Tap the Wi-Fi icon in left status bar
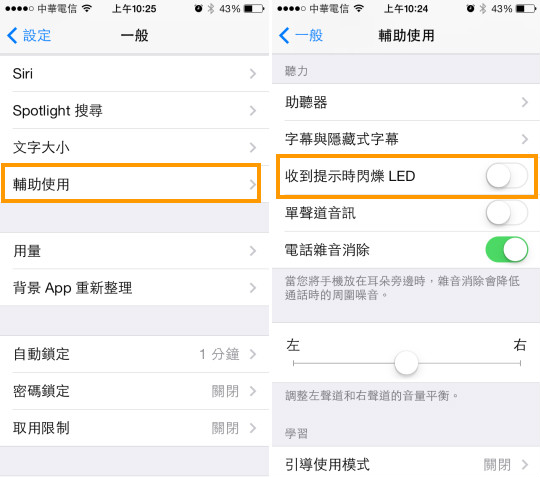 [x=87, y=9]
